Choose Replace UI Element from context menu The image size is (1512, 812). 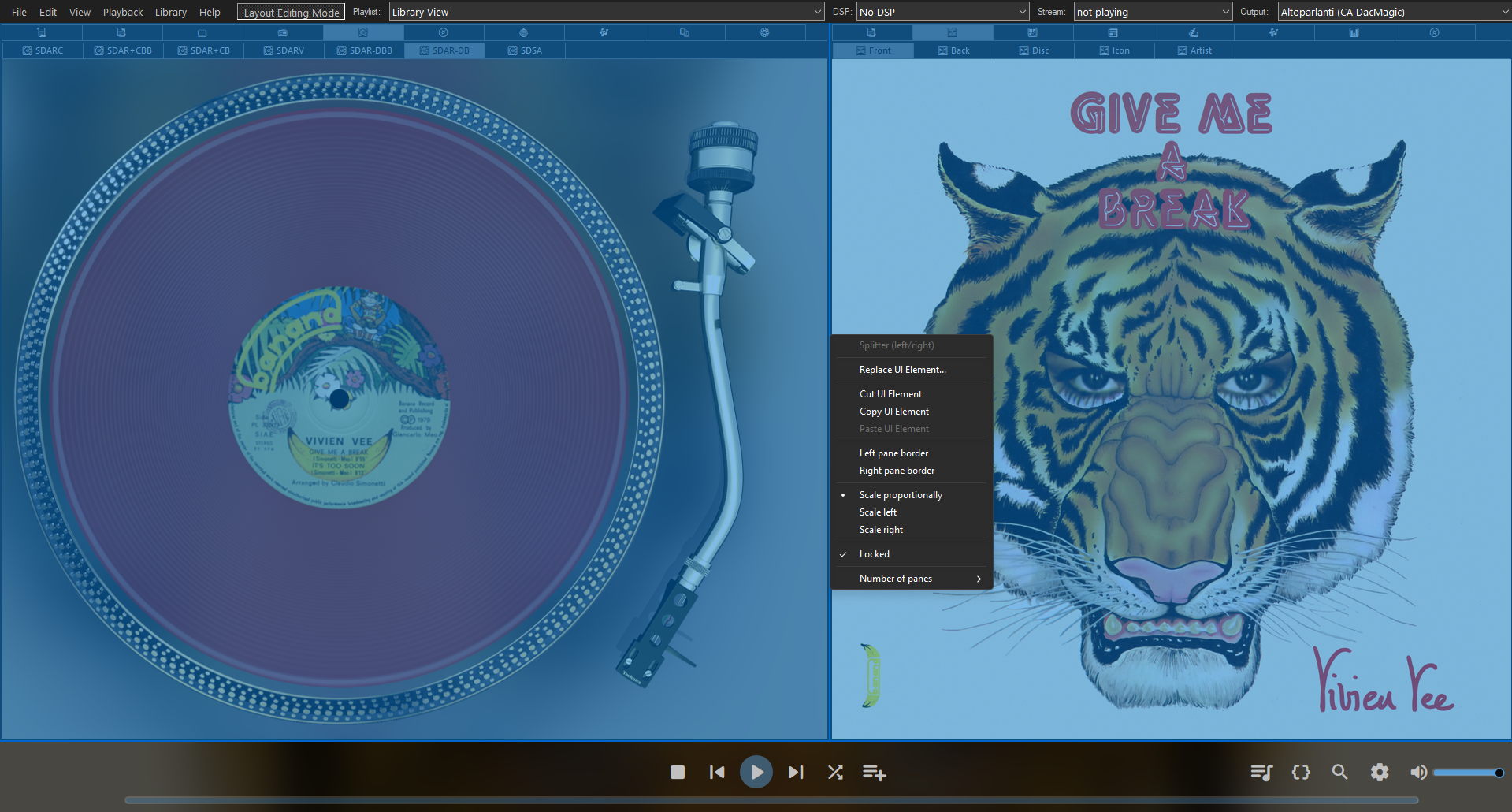pyautogui.click(x=912, y=370)
